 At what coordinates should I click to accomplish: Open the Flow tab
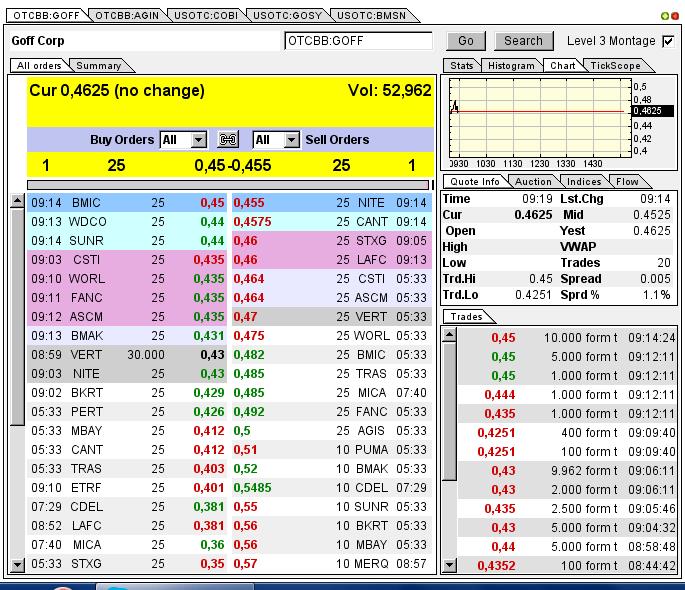tap(627, 182)
